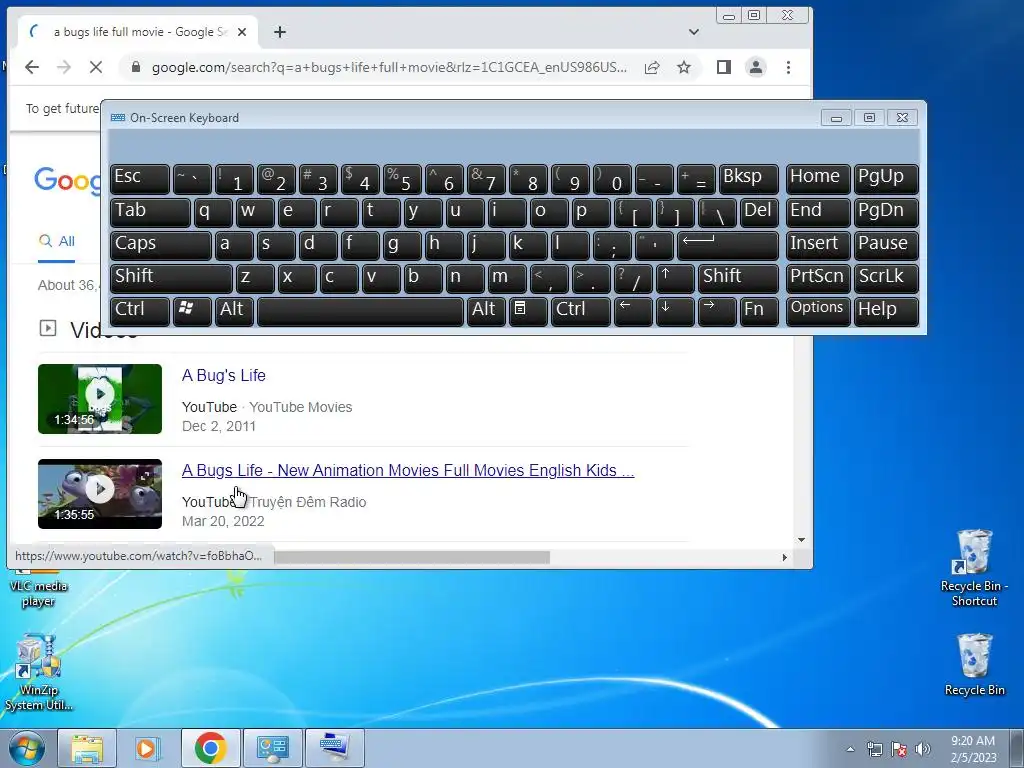
Task: Go back to the previous page in Chrome
Action: (32, 67)
